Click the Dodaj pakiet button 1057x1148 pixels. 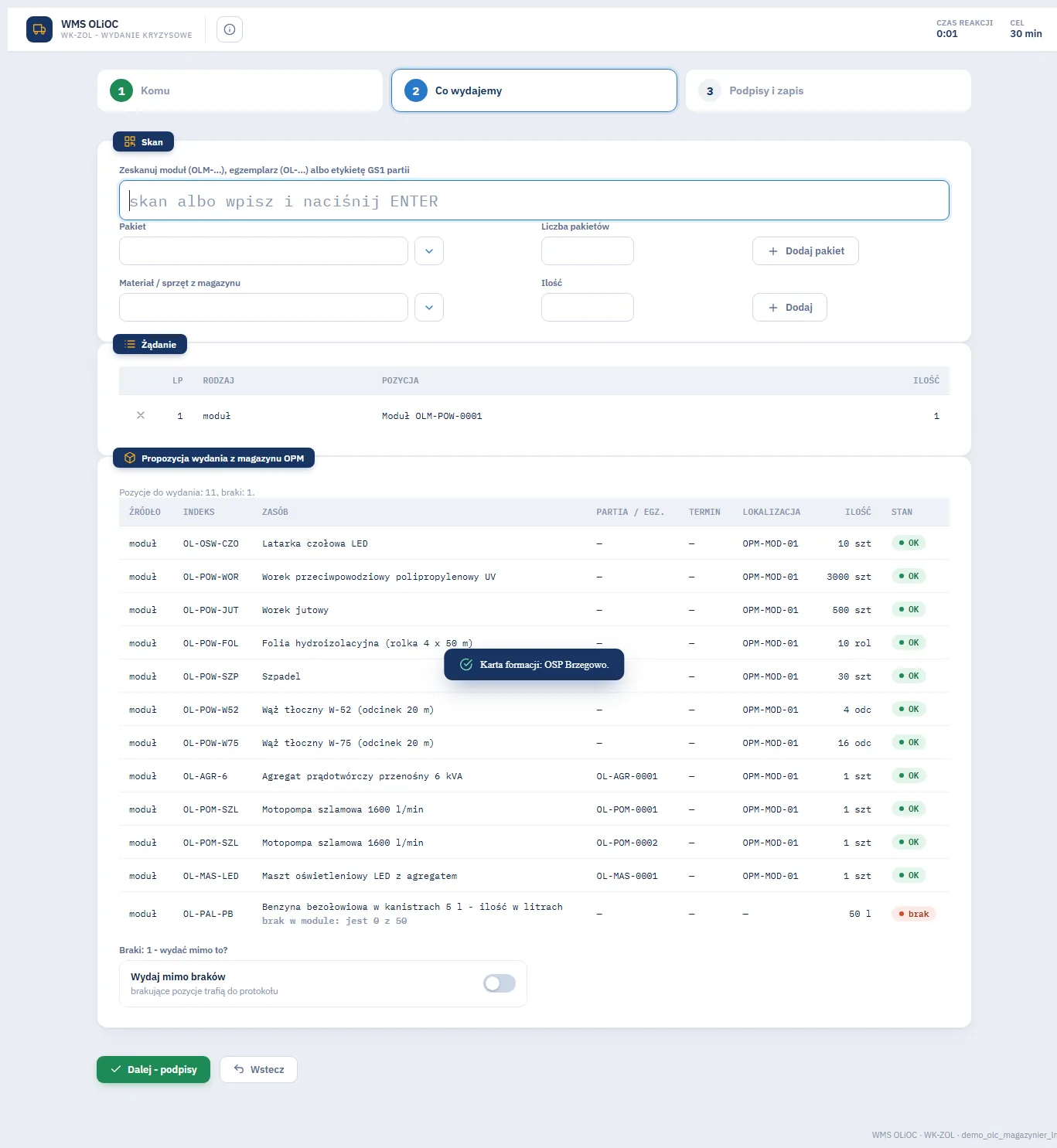[x=806, y=250]
